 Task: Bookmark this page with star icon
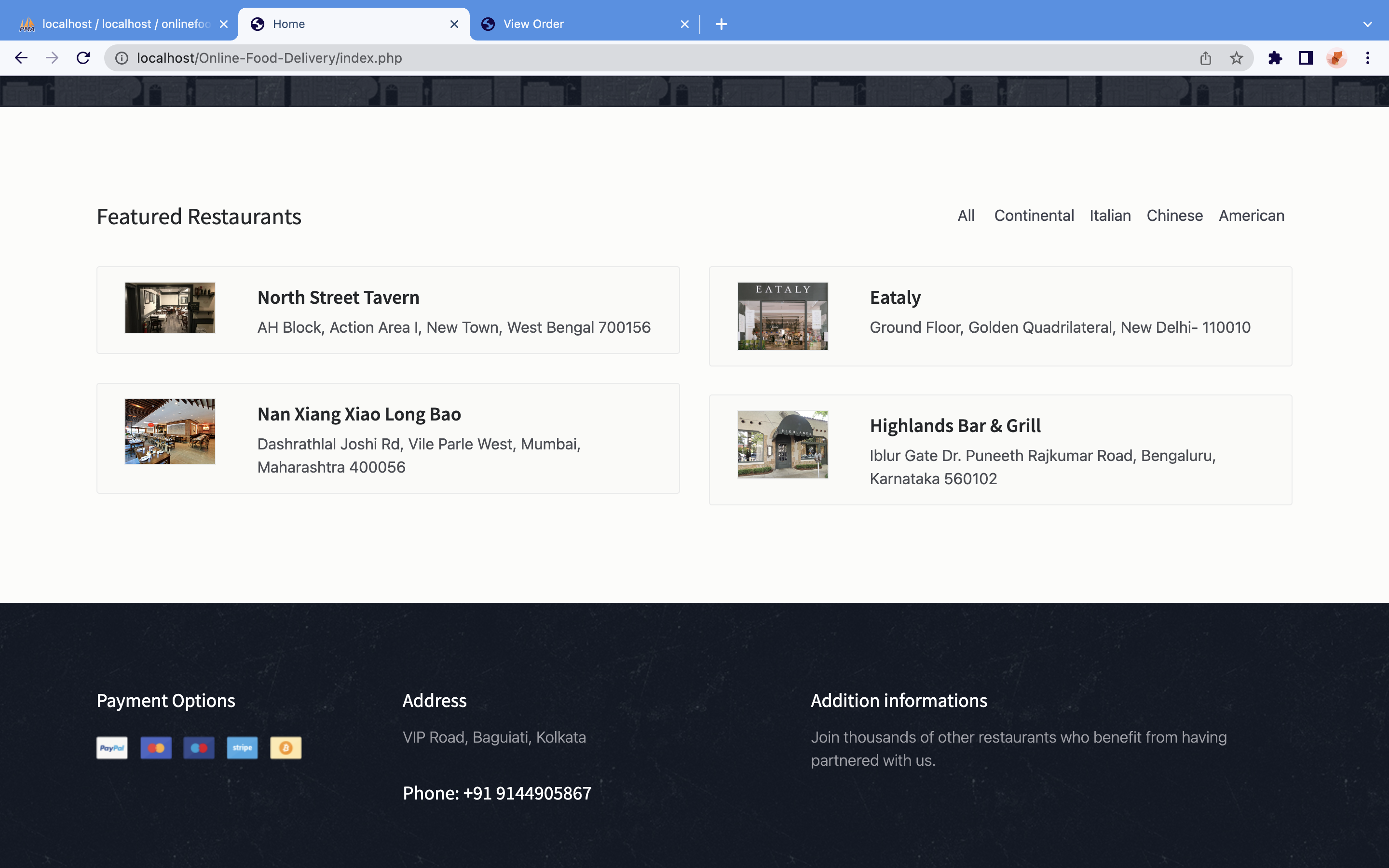(x=1236, y=58)
